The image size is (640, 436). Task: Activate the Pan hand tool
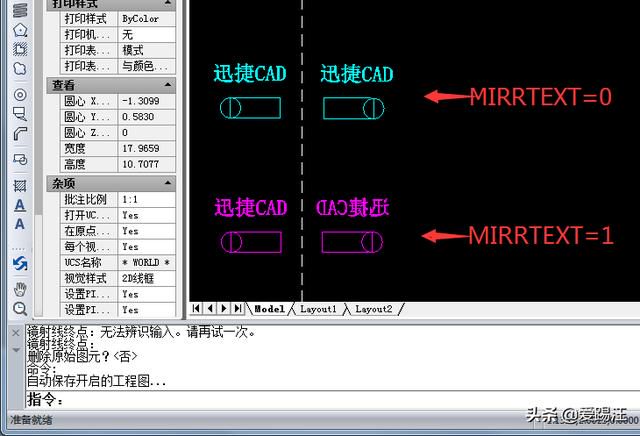pos(20,289)
